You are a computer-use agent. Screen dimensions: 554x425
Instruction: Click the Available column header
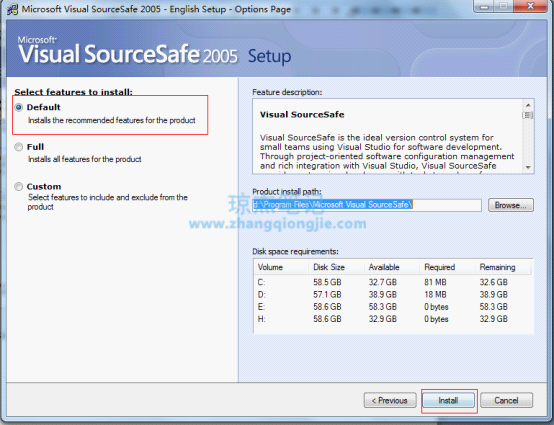pos(391,267)
